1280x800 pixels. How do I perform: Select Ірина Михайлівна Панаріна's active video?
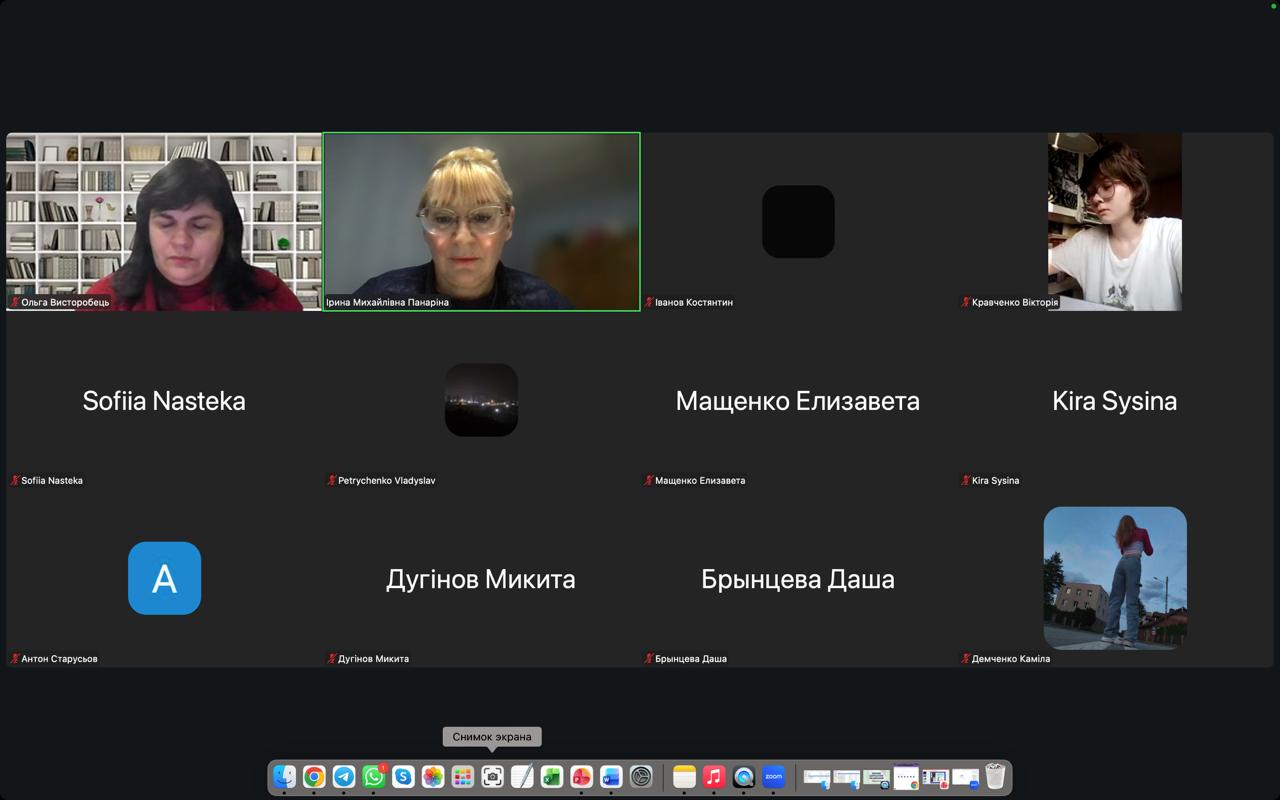(481, 222)
